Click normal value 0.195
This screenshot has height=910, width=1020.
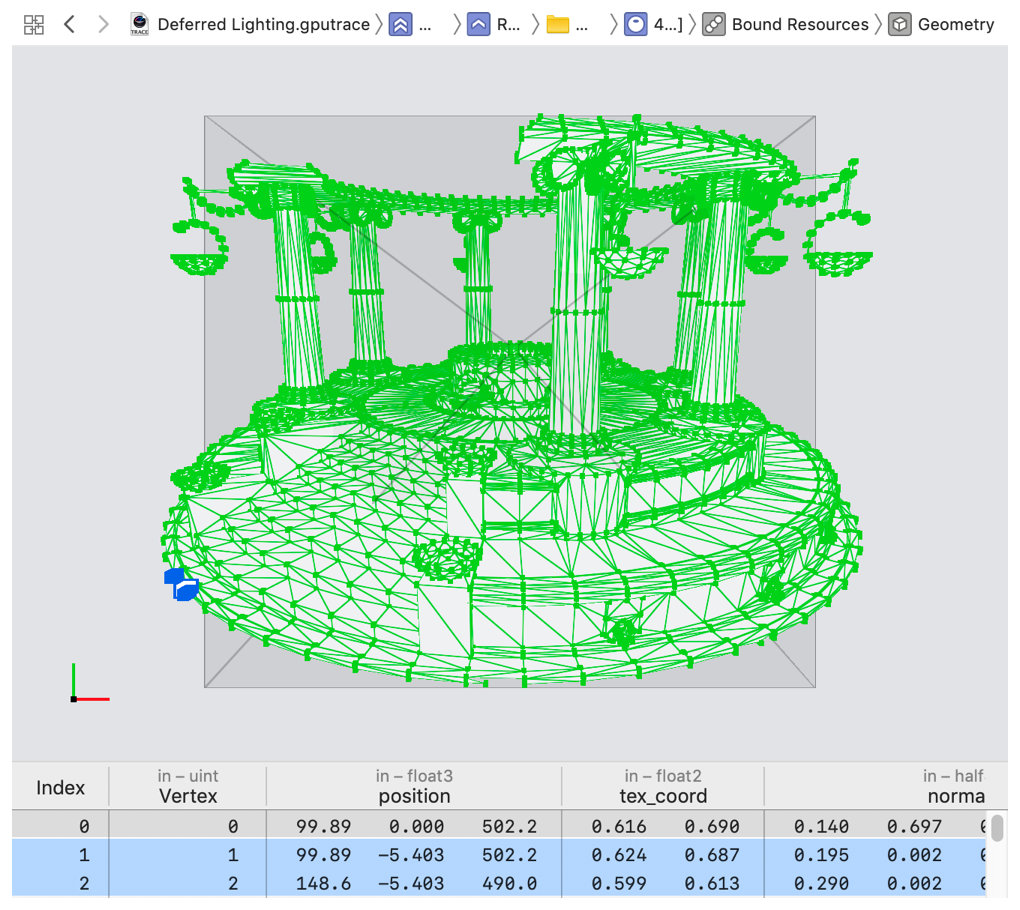click(x=821, y=855)
